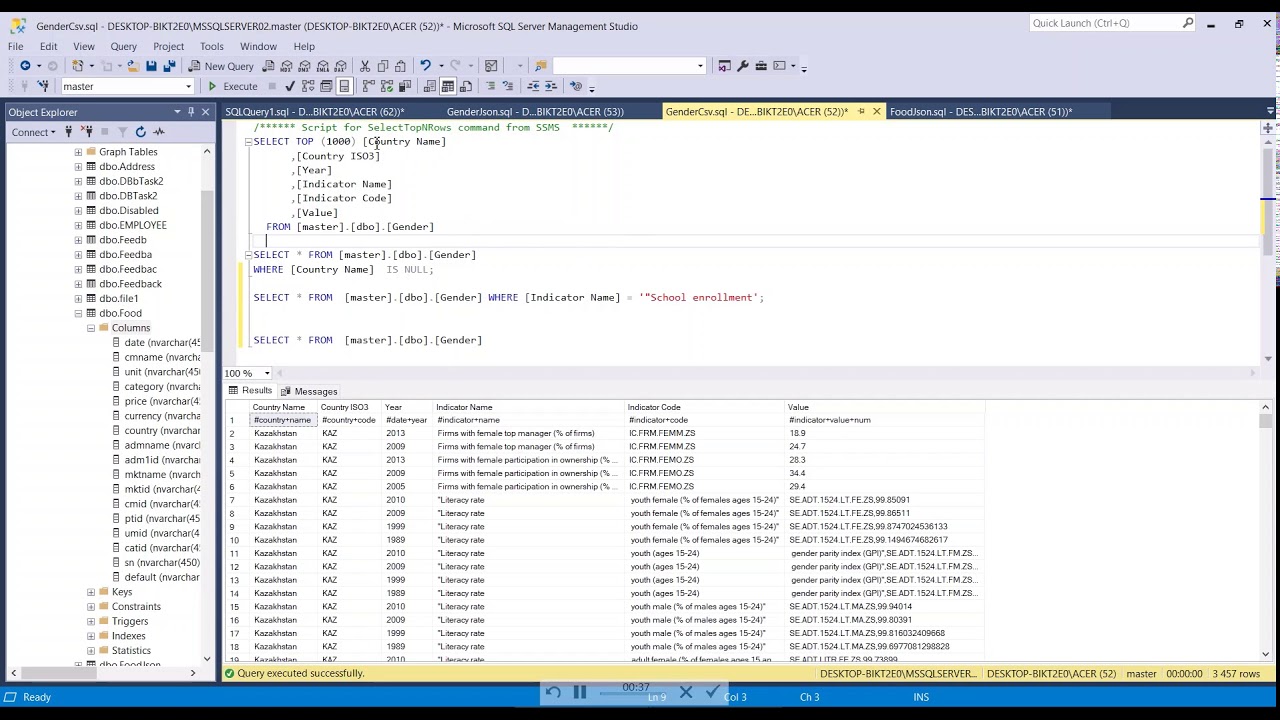Expand the Keys folder

coord(91,592)
